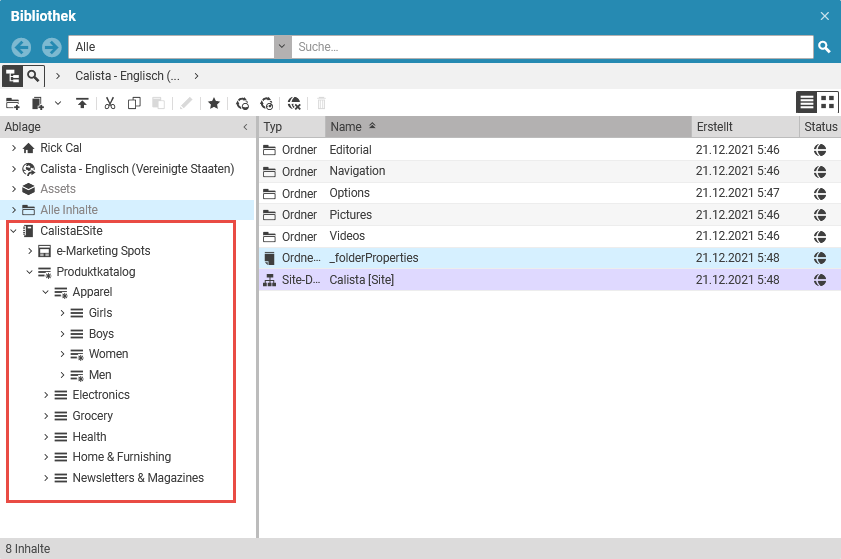The width and height of the screenshot is (841, 559).
Task: Expand the Electronics category node
Action: click(46, 395)
